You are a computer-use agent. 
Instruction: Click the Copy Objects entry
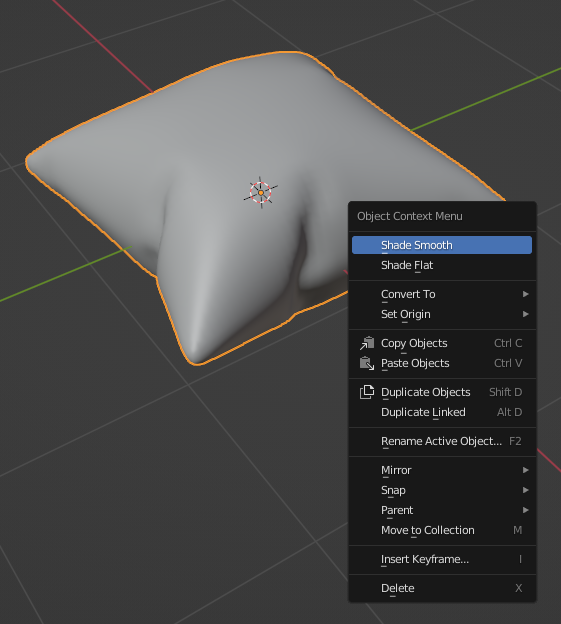pos(442,343)
